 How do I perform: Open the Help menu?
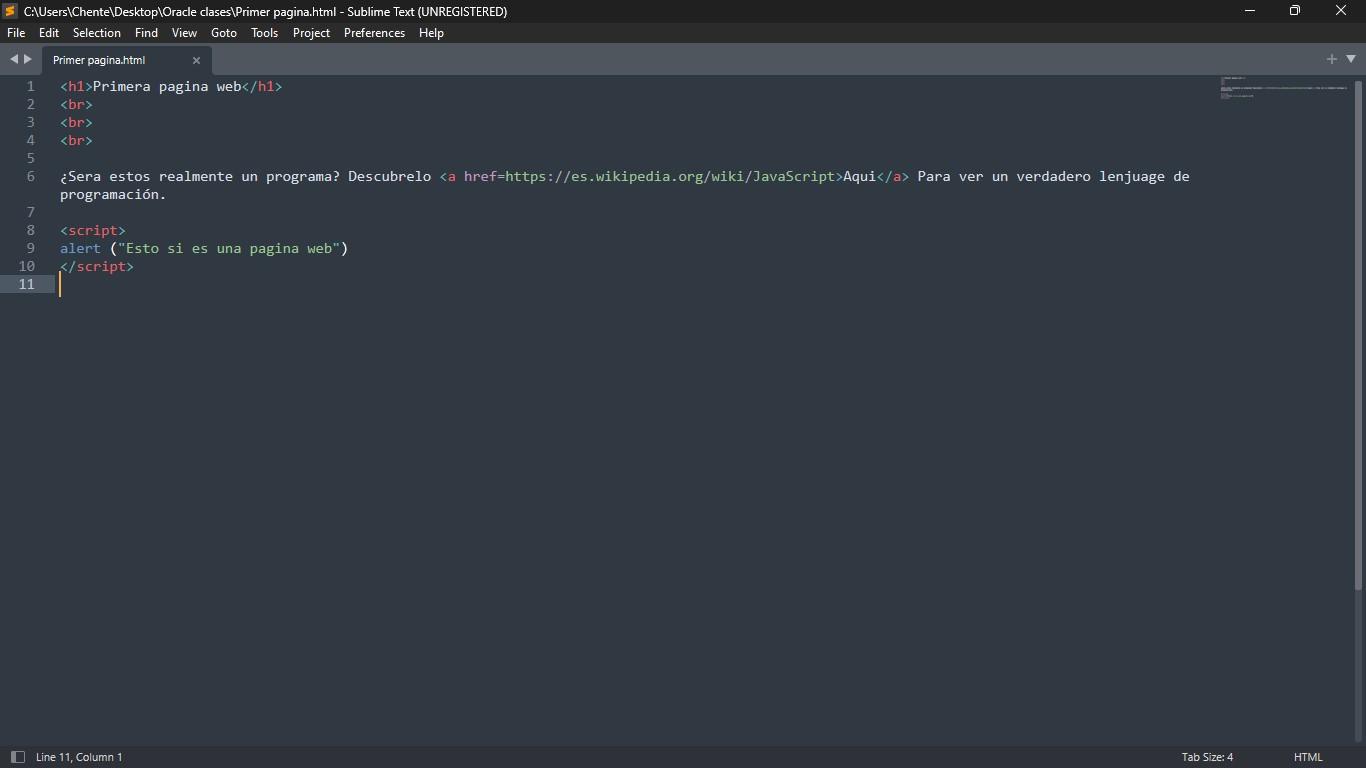click(x=431, y=33)
